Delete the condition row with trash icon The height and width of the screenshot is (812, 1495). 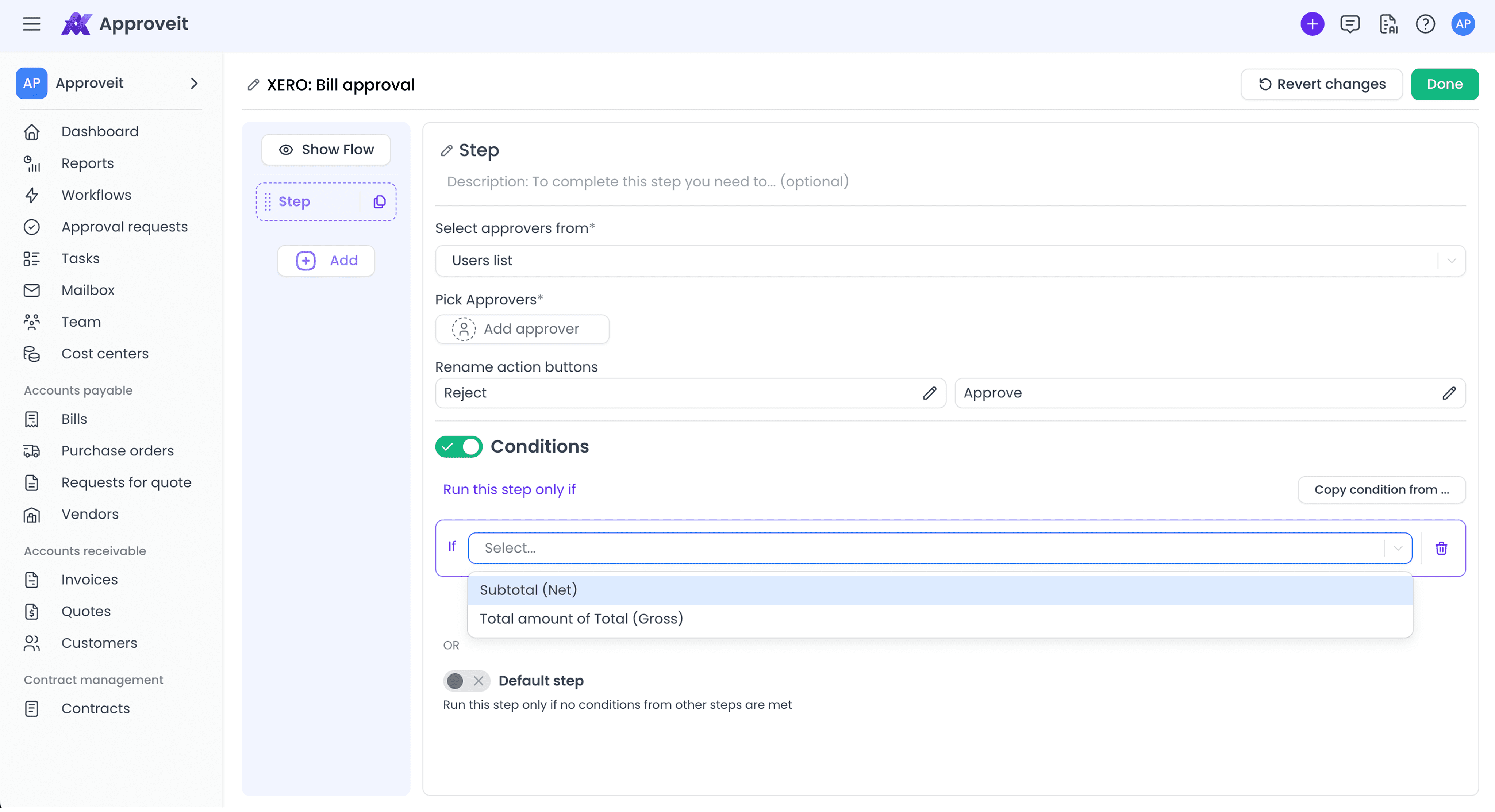(1442, 548)
